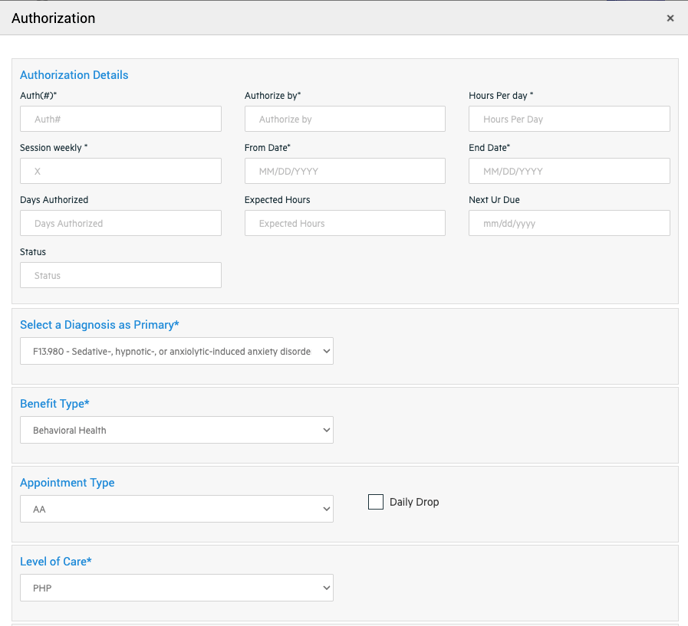Expand the Level of Care dropdown
The image size is (688, 626).
[176, 588]
